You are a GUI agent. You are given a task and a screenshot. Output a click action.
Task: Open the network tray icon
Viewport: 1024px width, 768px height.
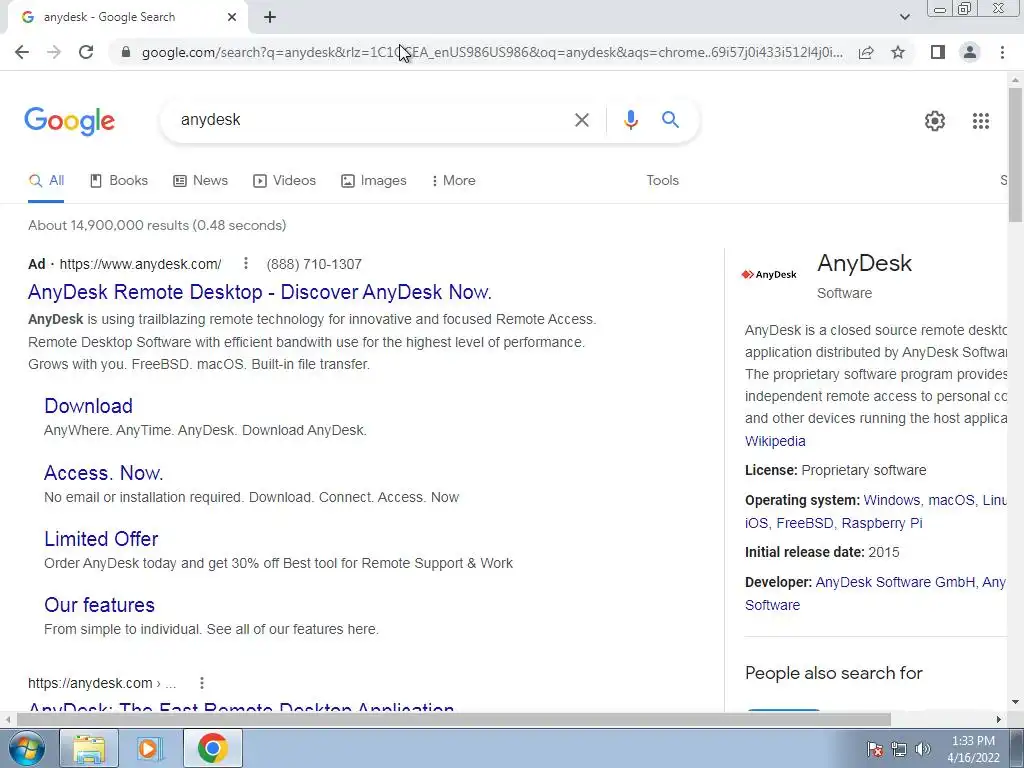899,749
